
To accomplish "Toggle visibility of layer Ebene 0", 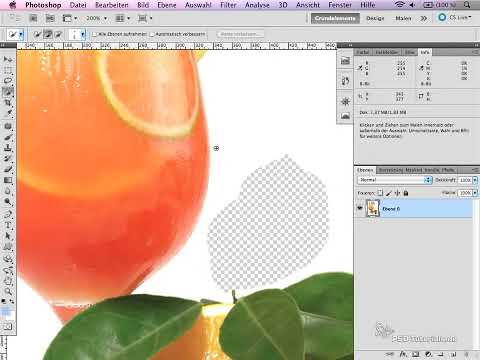I will click(360, 208).
